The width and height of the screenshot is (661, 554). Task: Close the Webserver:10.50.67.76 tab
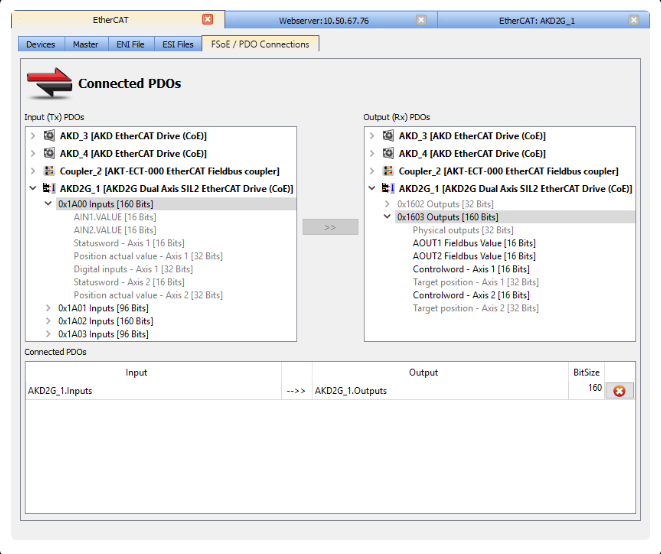click(421, 20)
